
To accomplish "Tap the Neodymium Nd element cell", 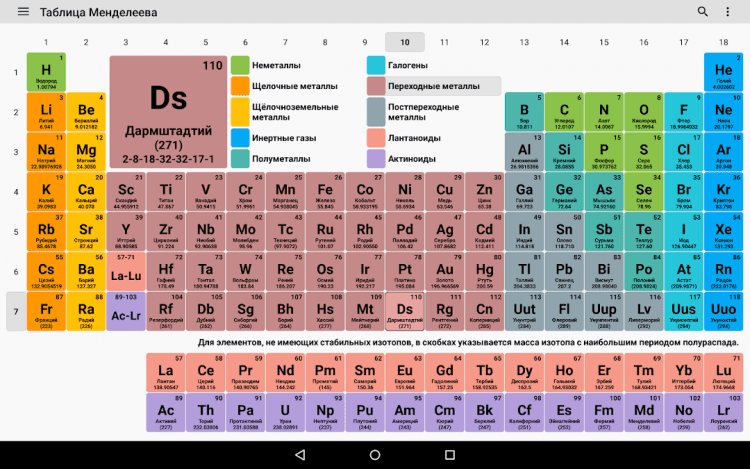I will pos(285,373).
